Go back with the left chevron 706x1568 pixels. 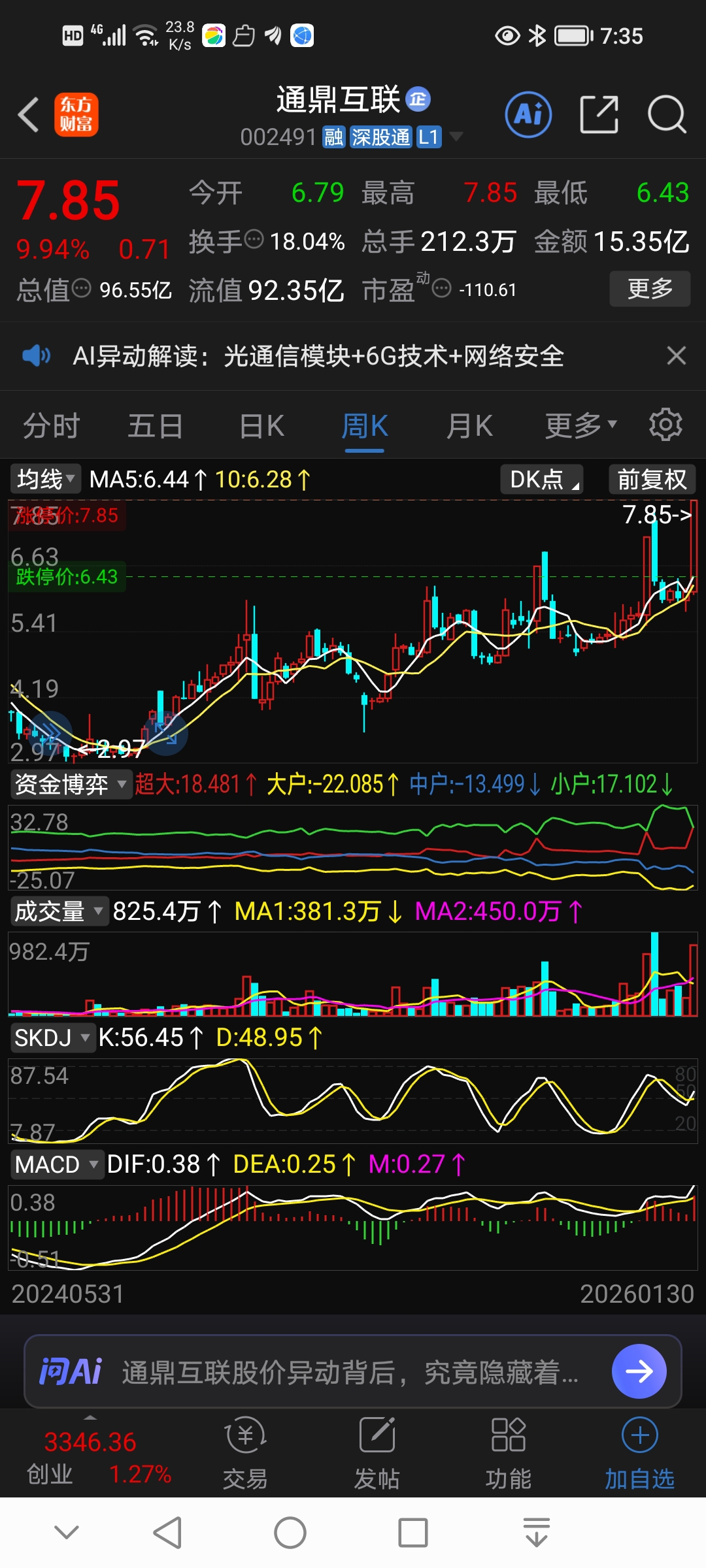29,115
